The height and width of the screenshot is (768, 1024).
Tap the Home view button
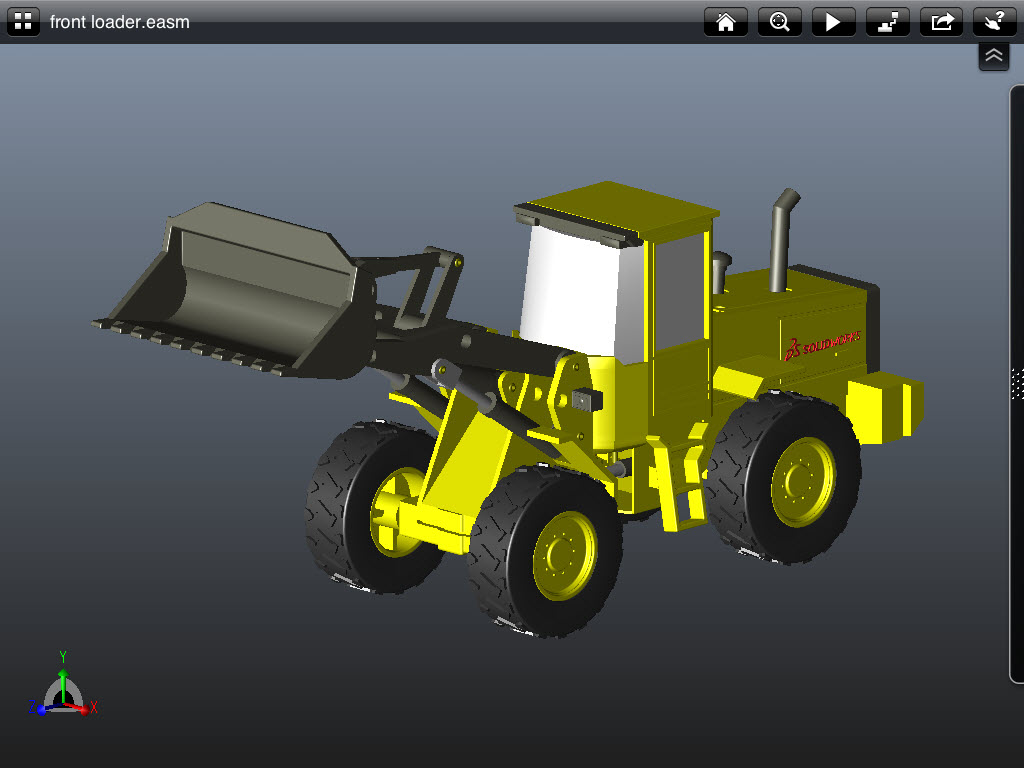726,22
